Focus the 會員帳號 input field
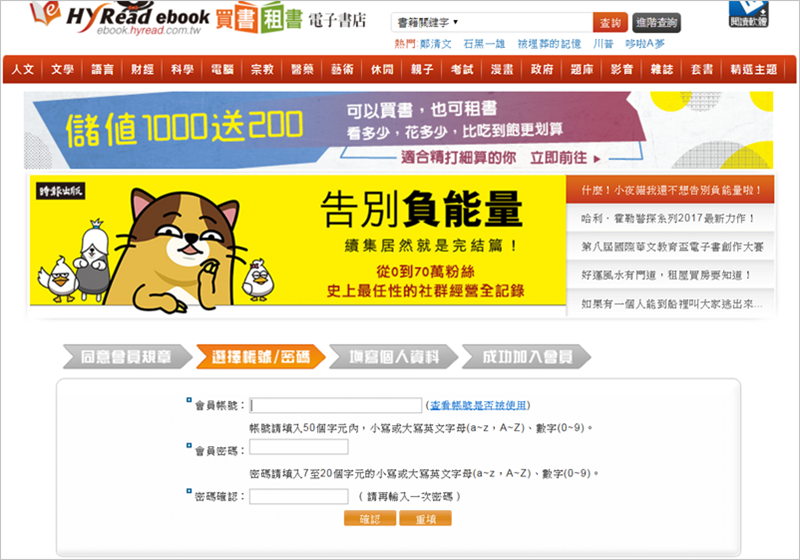 pyautogui.click(x=336, y=405)
